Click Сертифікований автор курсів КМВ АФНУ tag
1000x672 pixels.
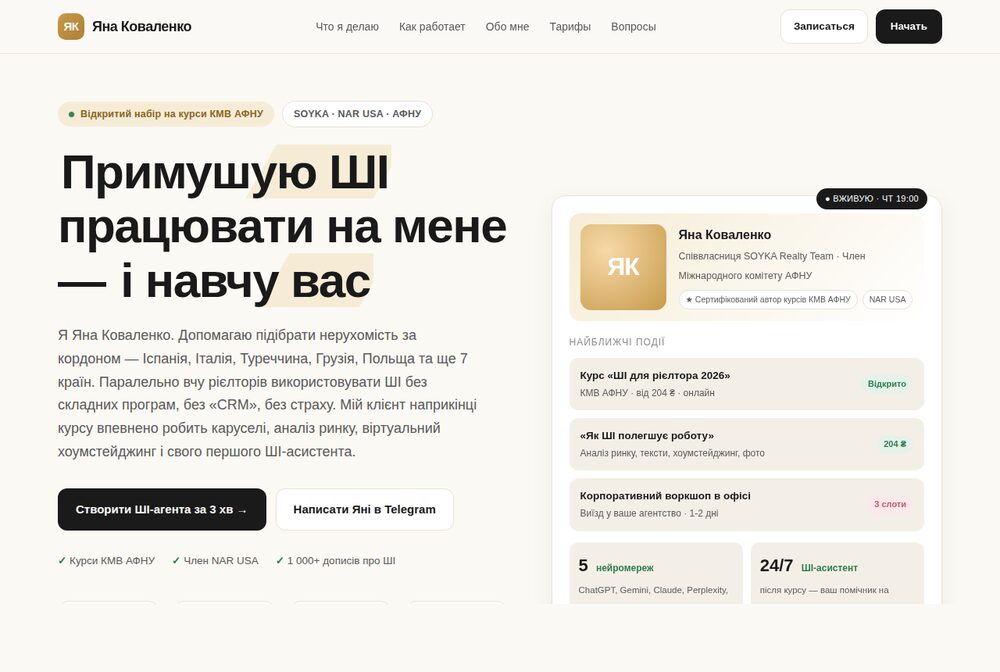pos(768,300)
